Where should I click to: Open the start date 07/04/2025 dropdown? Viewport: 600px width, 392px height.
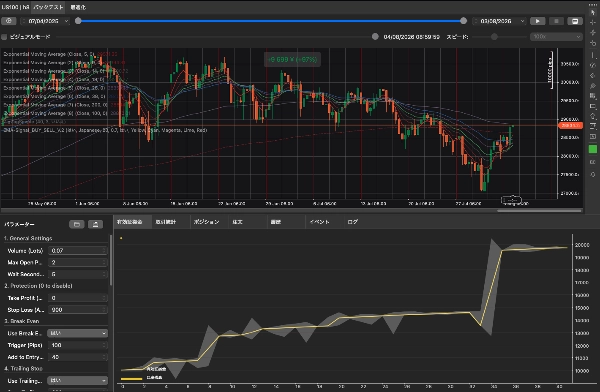66,21
